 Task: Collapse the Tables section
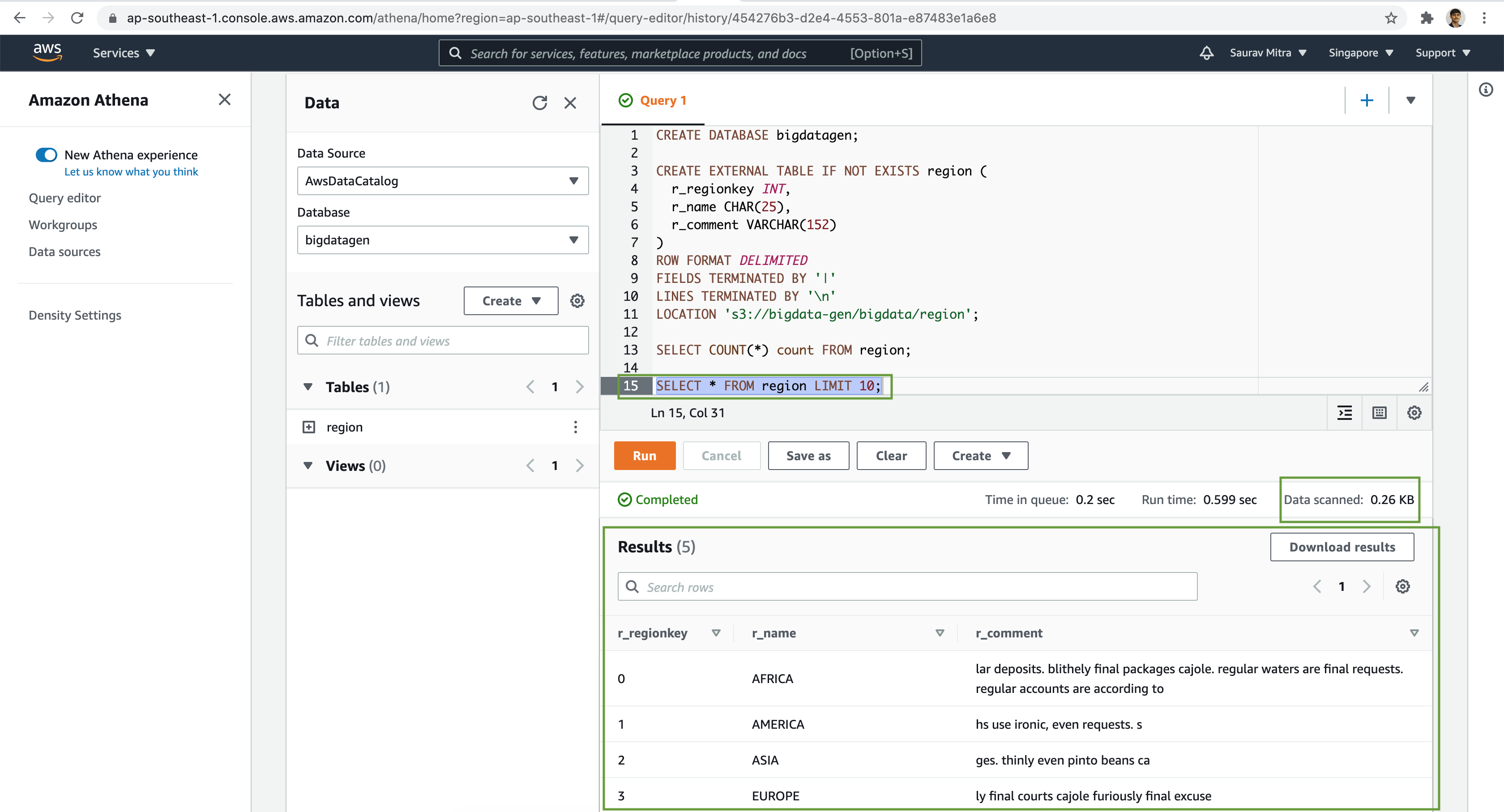pyautogui.click(x=308, y=387)
